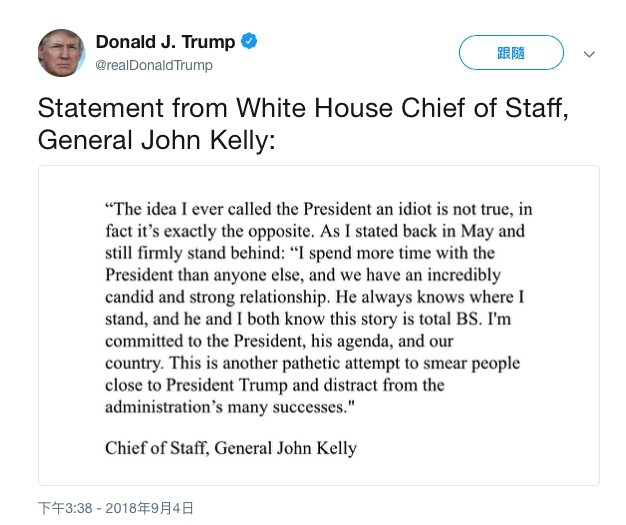Click "close to President Trump and distract" line
This screenshot has width=626, height=525.
pos(275,385)
